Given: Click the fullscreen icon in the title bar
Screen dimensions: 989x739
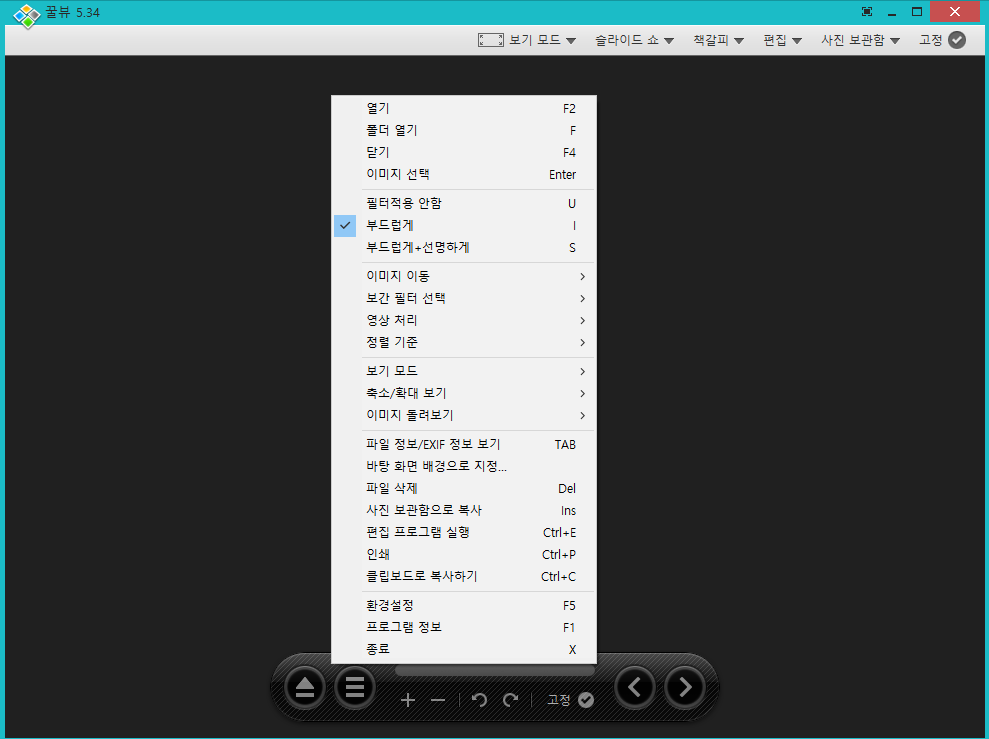Looking at the screenshot, I should coord(866,11).
